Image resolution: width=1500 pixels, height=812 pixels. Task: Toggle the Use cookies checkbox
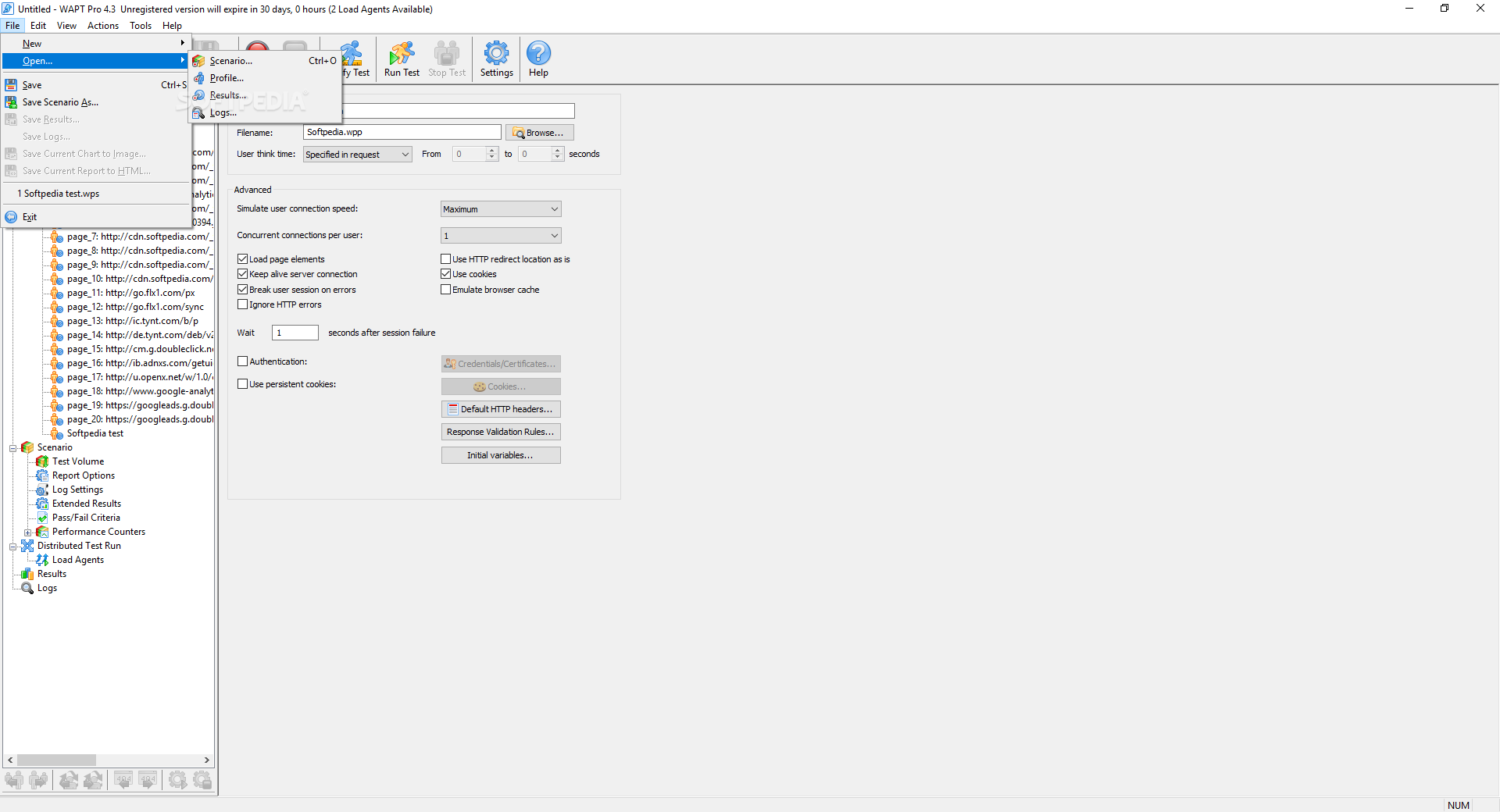(x=446, y=274)
